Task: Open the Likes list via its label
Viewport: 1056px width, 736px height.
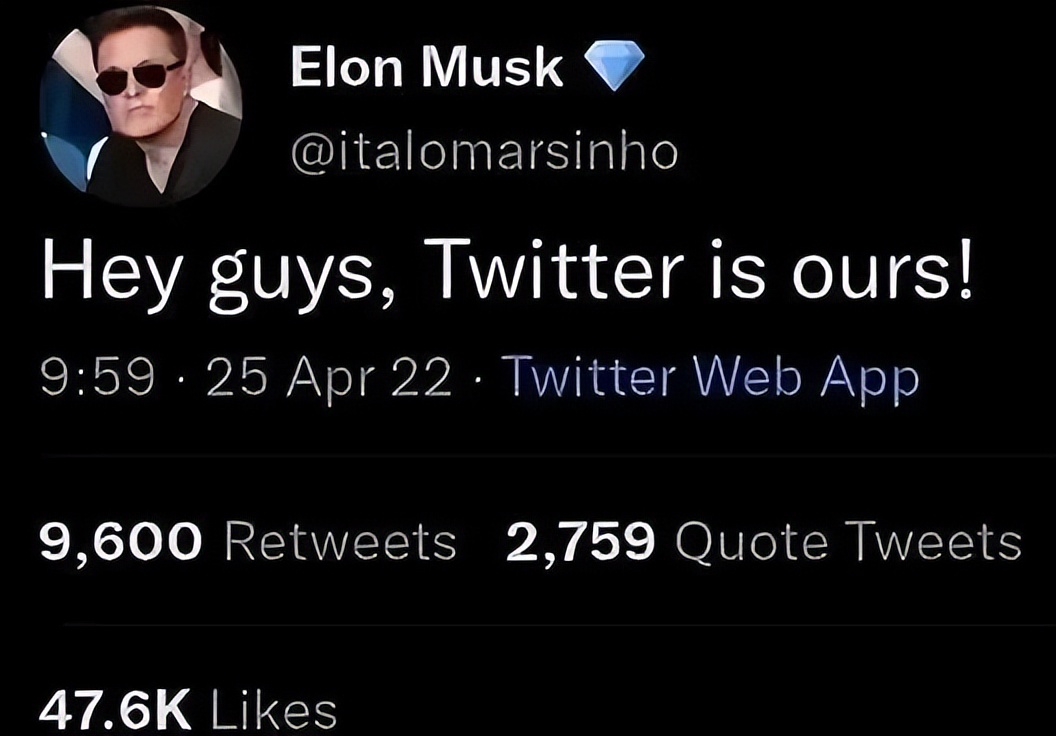Action: 275,710
